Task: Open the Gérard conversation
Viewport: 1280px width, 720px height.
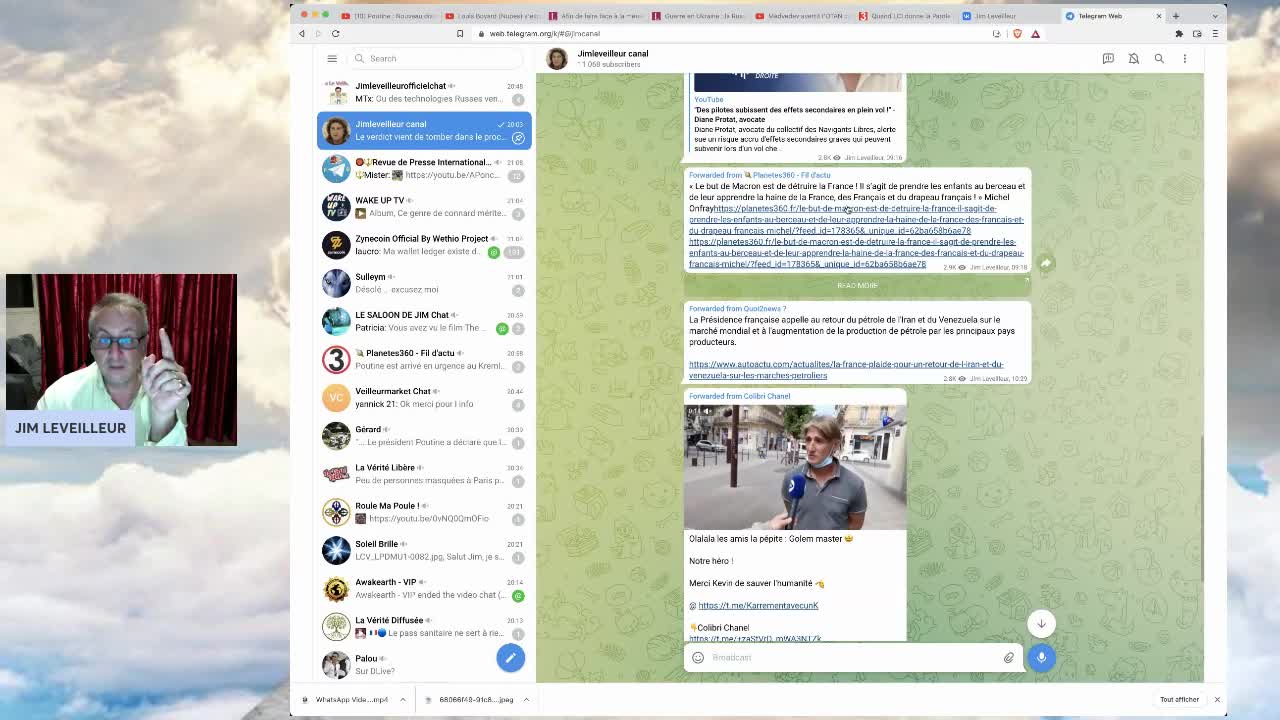Action: click(x=424, y=436)
